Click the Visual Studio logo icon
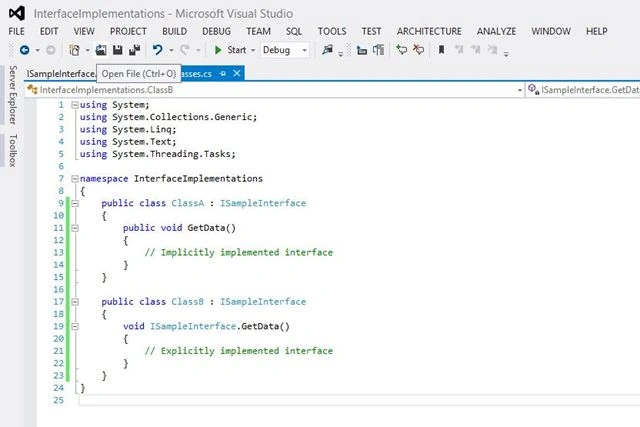 [x=17, y=13]
